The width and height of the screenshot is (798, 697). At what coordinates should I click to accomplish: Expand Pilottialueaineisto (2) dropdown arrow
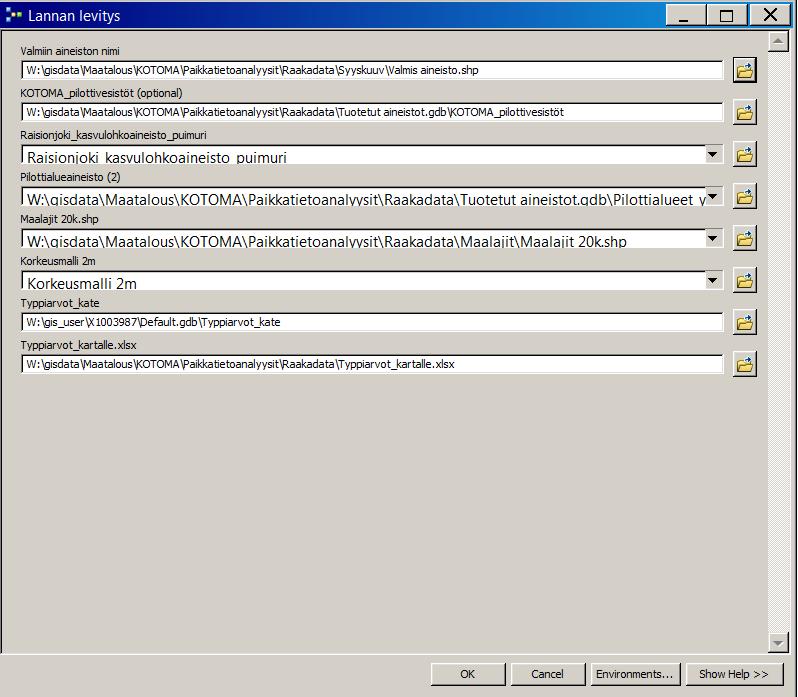point(713,196)
